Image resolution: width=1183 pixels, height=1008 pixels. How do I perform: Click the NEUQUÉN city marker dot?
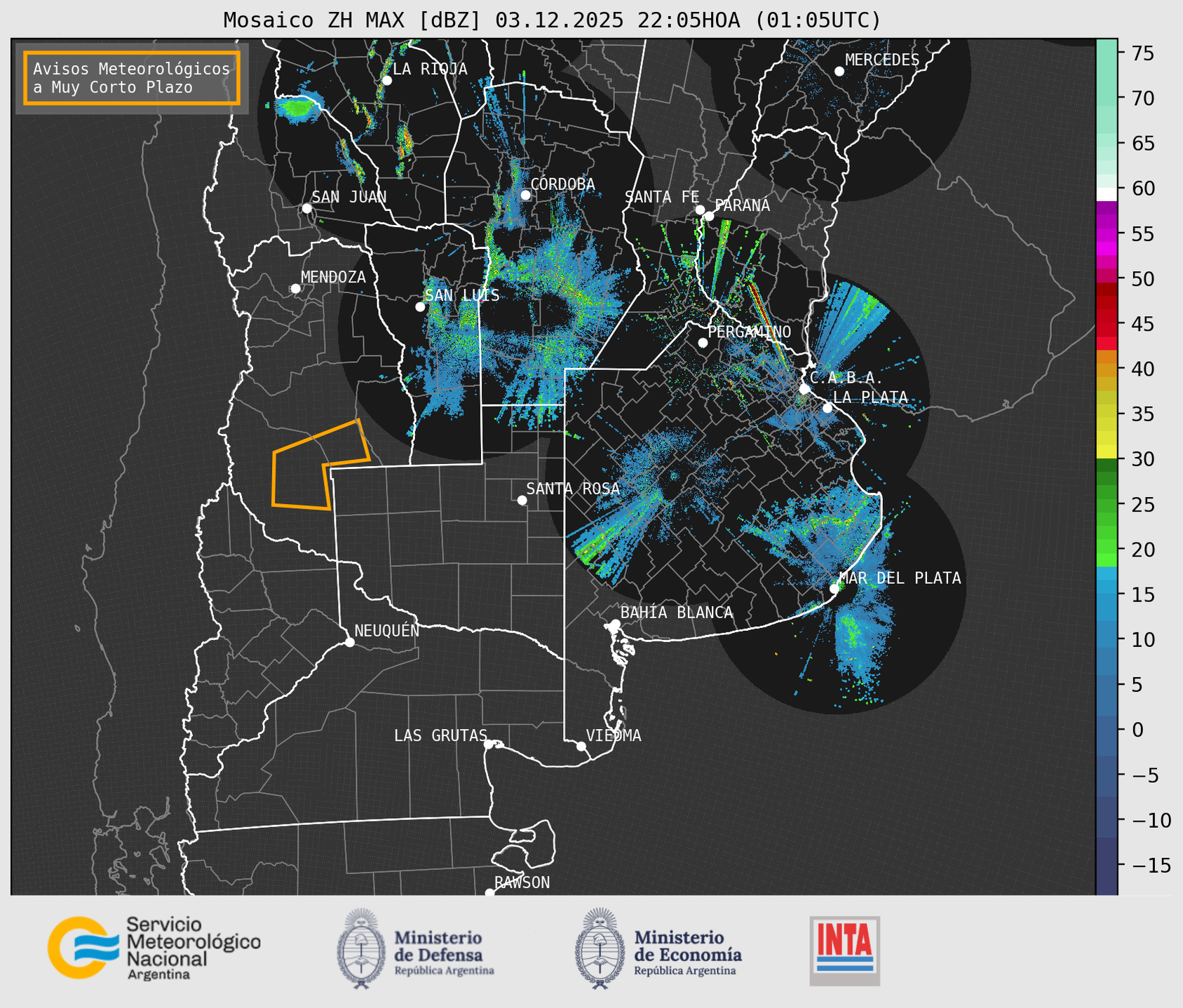349,642
